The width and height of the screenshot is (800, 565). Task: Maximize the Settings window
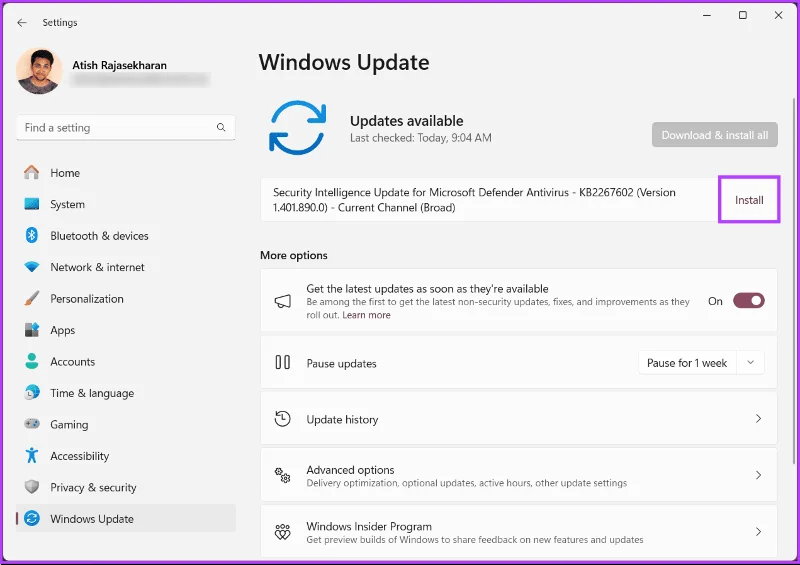[743, 15]
